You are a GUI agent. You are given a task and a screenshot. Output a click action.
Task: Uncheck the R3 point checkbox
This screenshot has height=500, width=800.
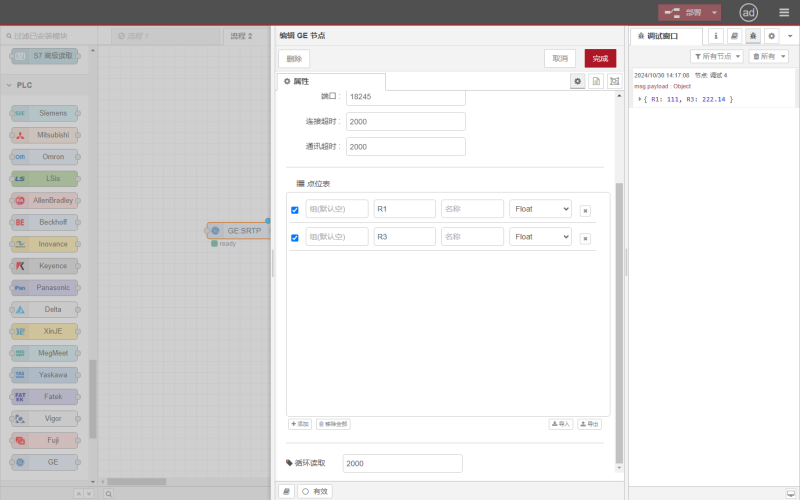pyautogui.click(x=295, y=238)
